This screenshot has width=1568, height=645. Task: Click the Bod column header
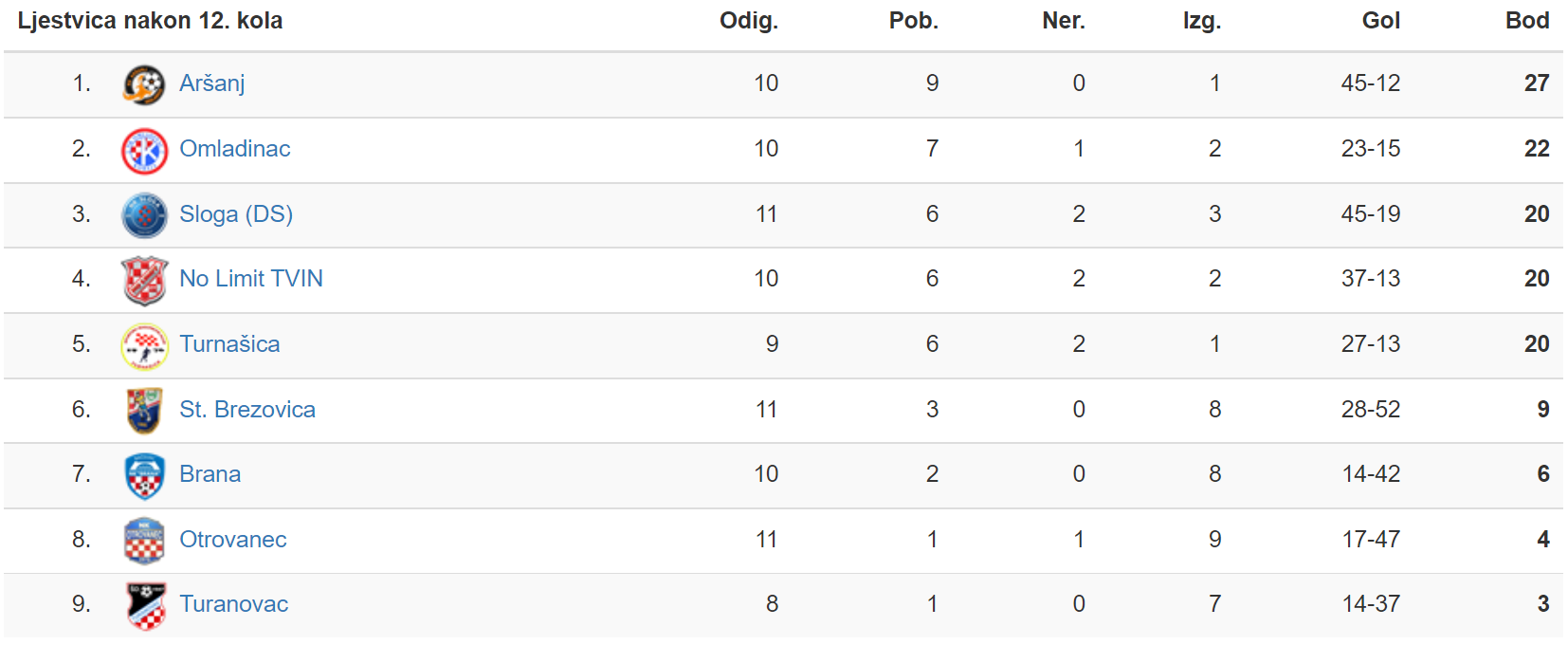[1527, 21]
